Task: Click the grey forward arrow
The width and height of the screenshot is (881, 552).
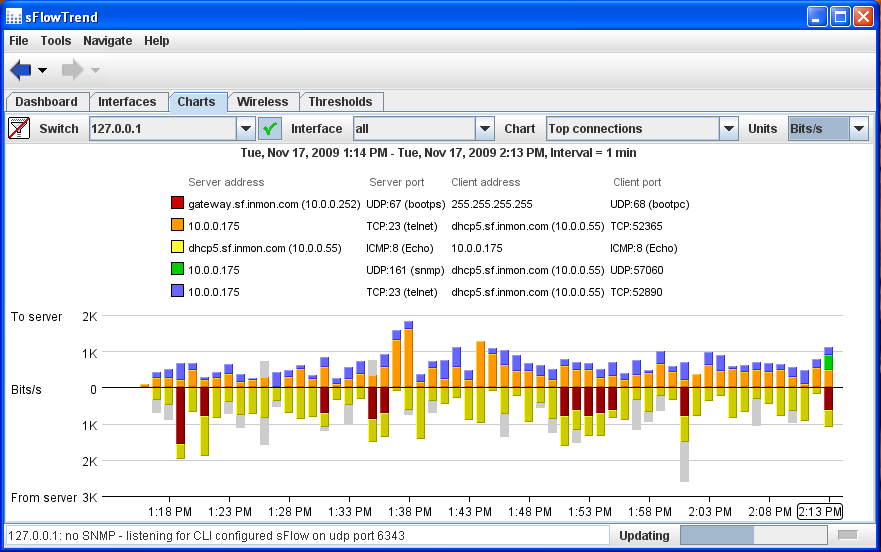Action: point(72,70)
